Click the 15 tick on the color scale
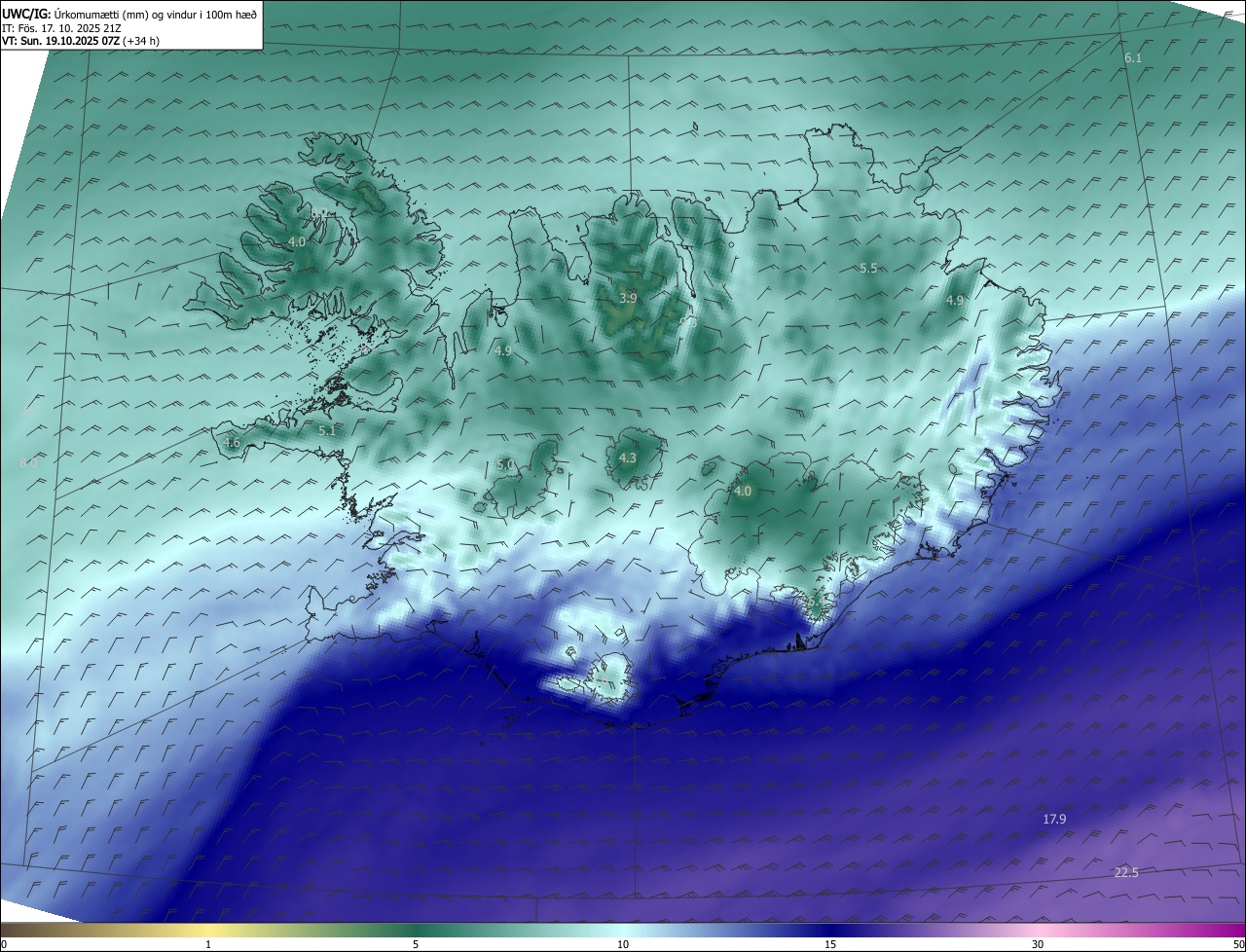This screenshot has height=952, width=1246. 830,944
